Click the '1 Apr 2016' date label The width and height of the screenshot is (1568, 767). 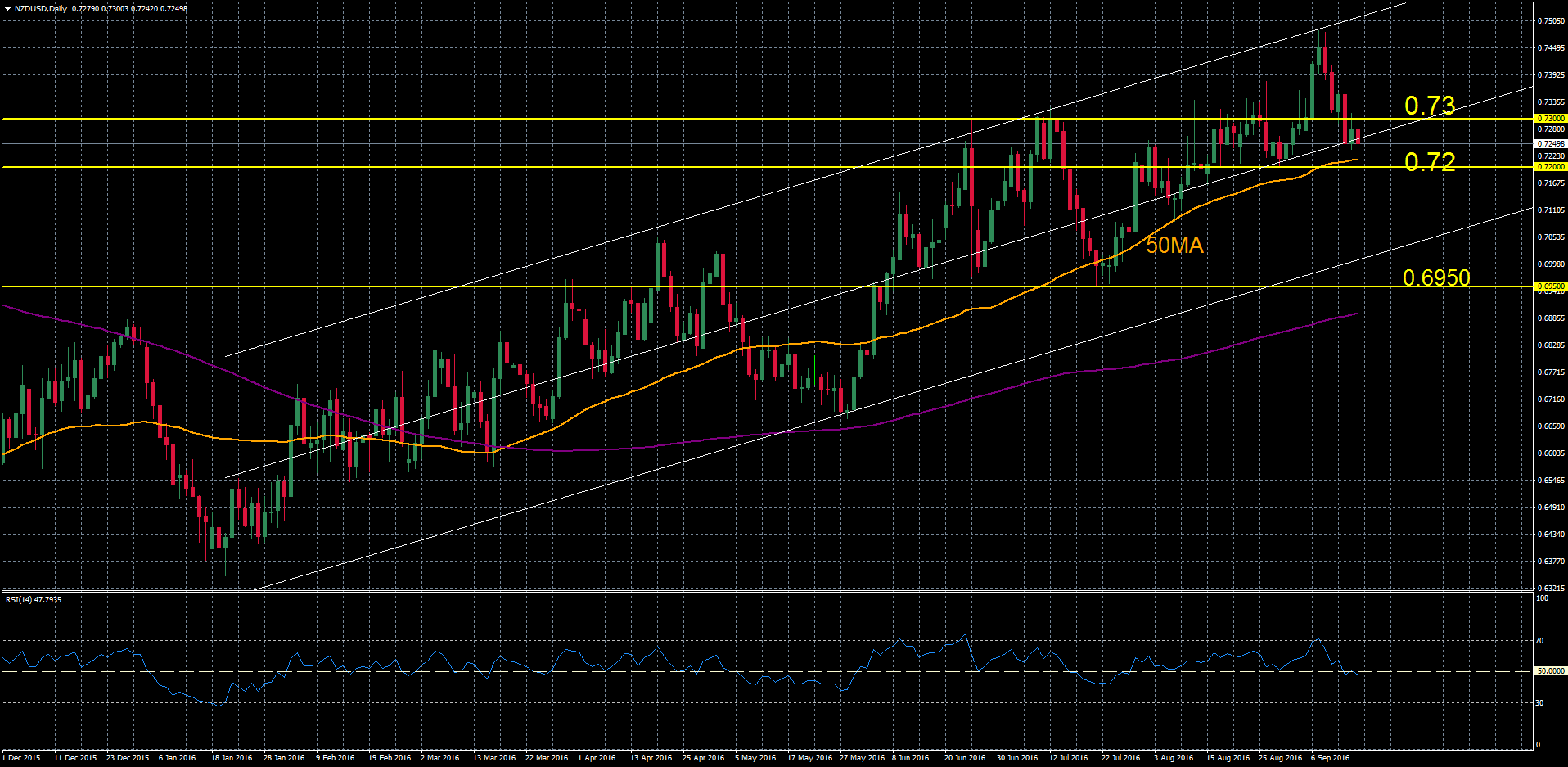tap(597, 758)
